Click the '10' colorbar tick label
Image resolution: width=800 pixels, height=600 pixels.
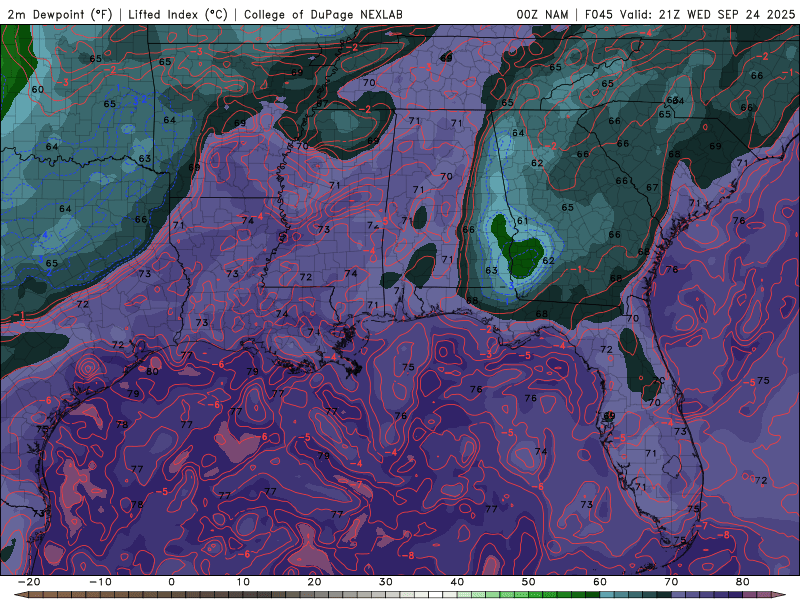point(243,582)
